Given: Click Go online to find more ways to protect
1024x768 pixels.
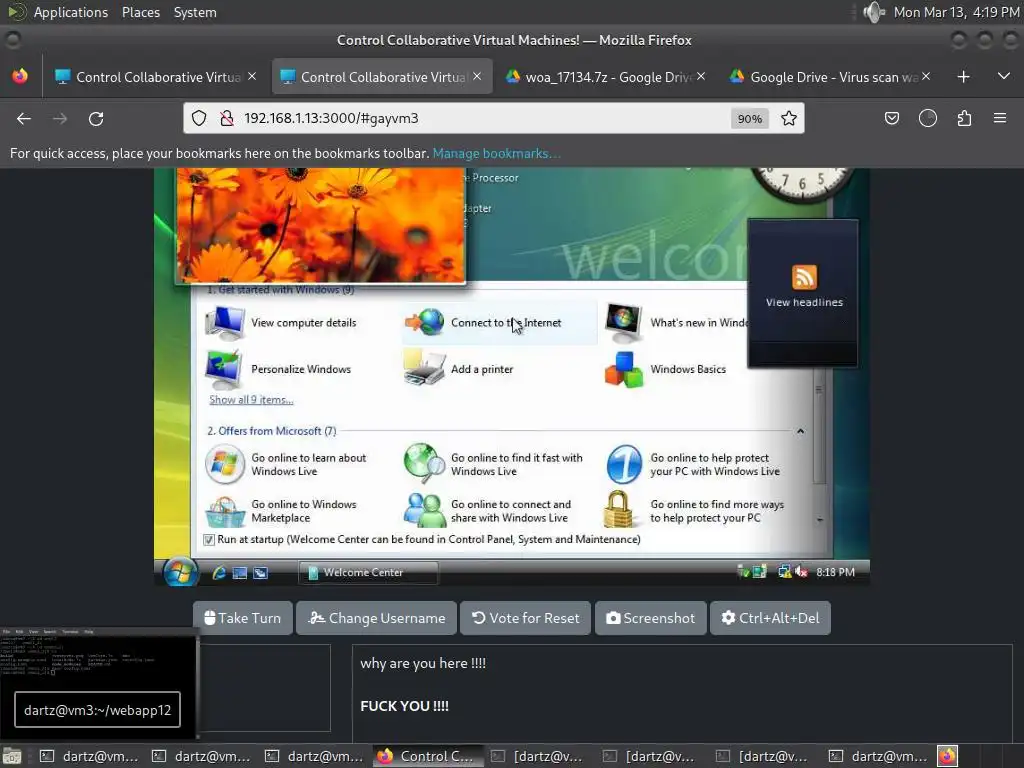Looking at the screenshot, I should (694, 511).
